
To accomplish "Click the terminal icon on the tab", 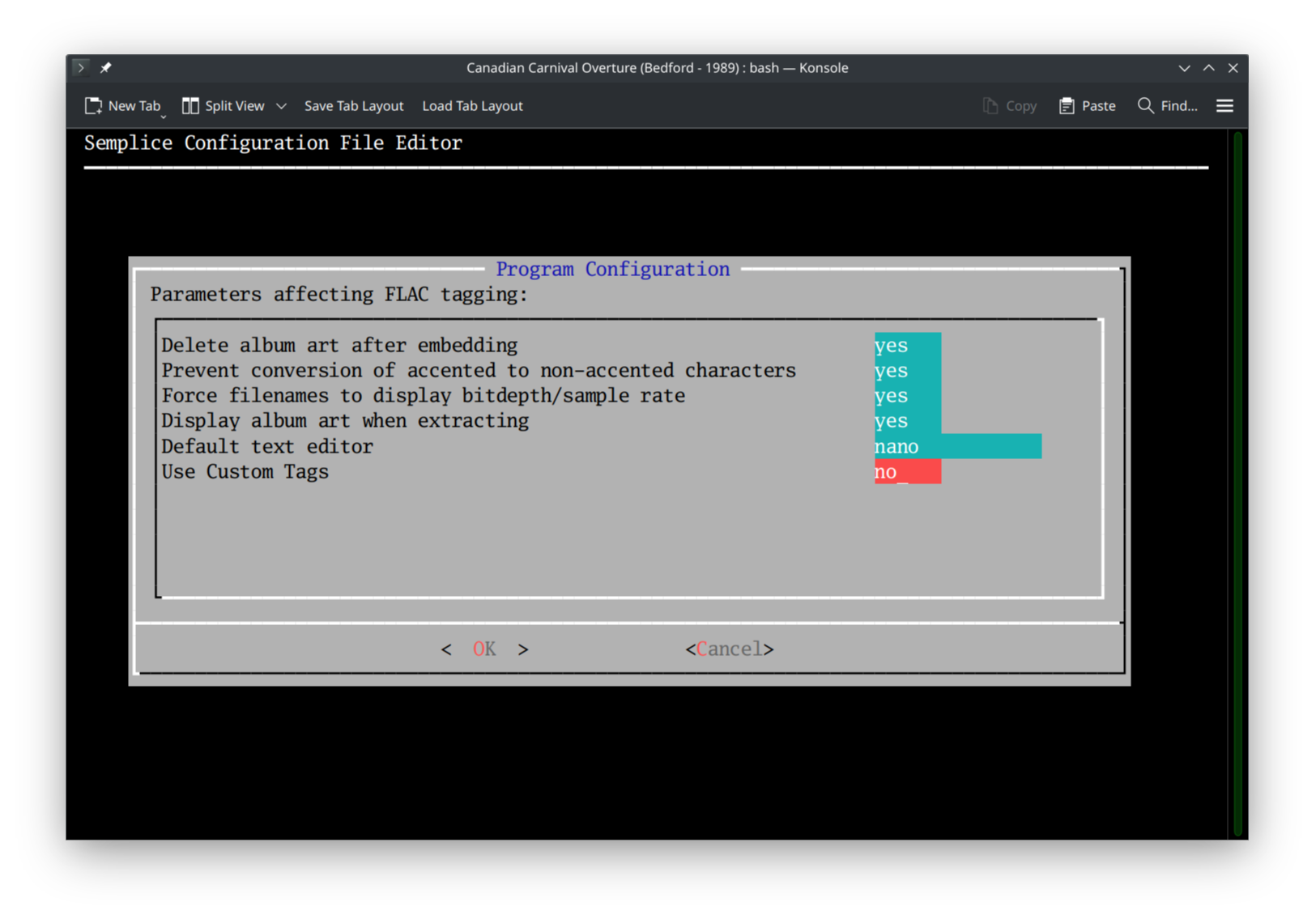I will 81,67.
